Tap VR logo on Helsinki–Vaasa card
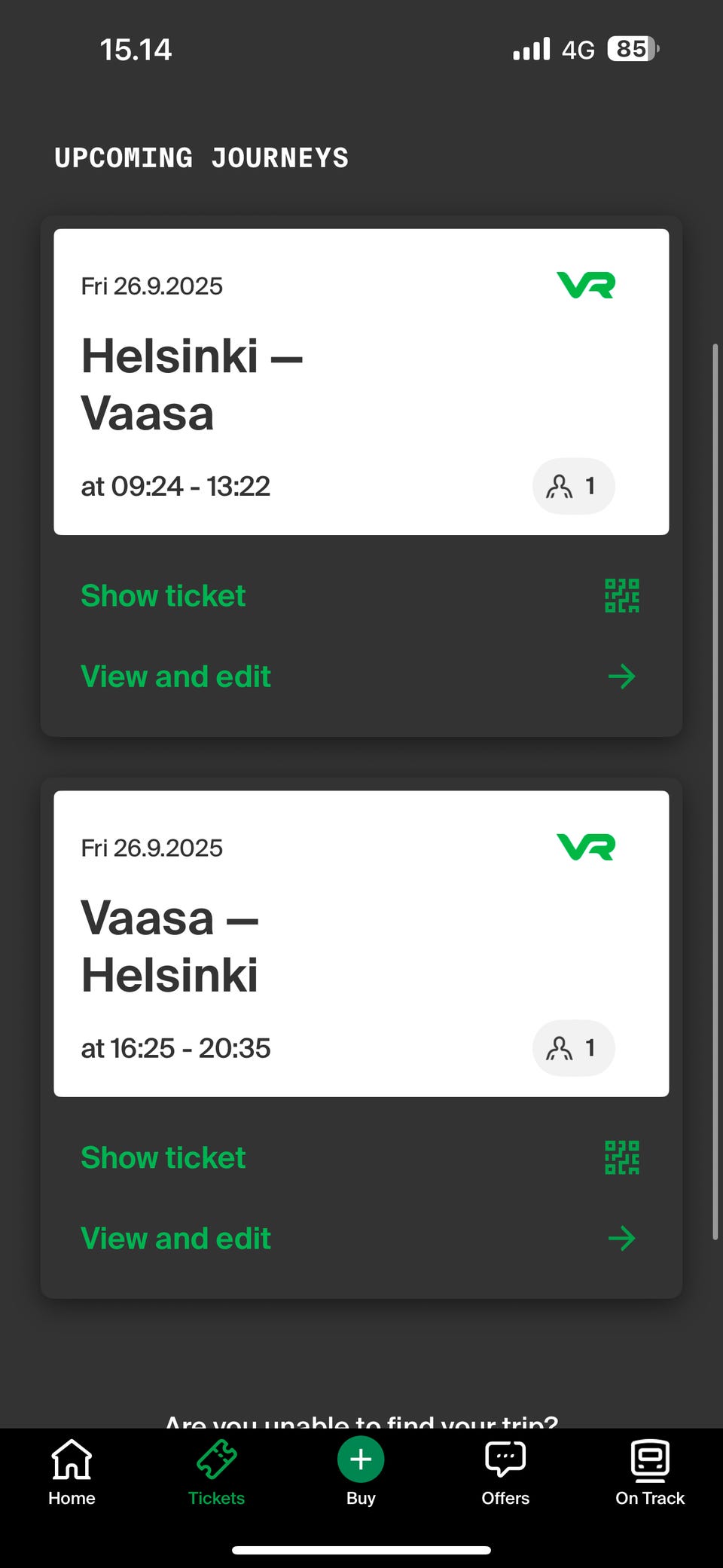Image resolution: width=723 pixels, height=1568 pixels. click(586, 286)
